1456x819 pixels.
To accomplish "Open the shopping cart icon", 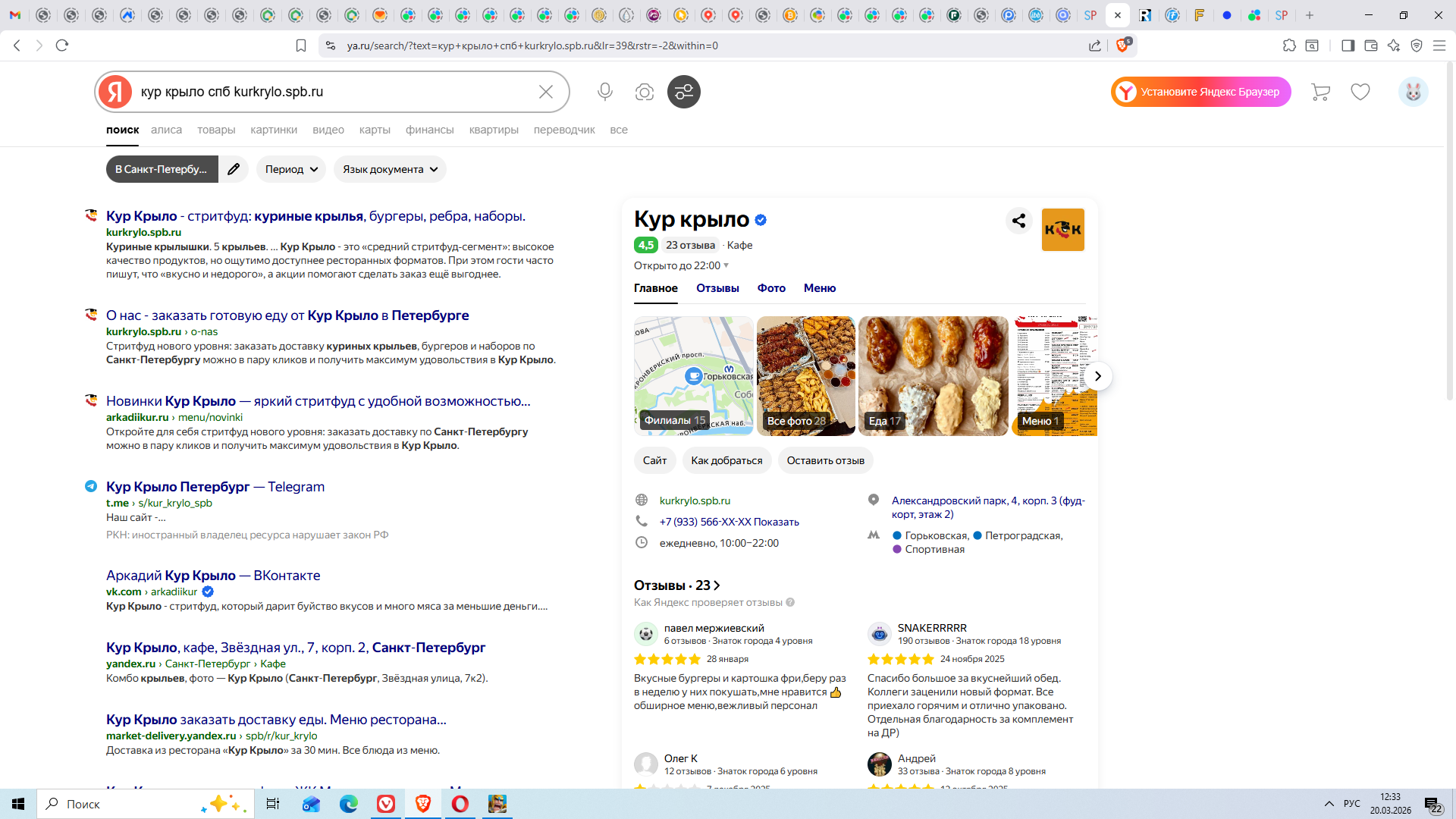I will [x=1320, y=92].
